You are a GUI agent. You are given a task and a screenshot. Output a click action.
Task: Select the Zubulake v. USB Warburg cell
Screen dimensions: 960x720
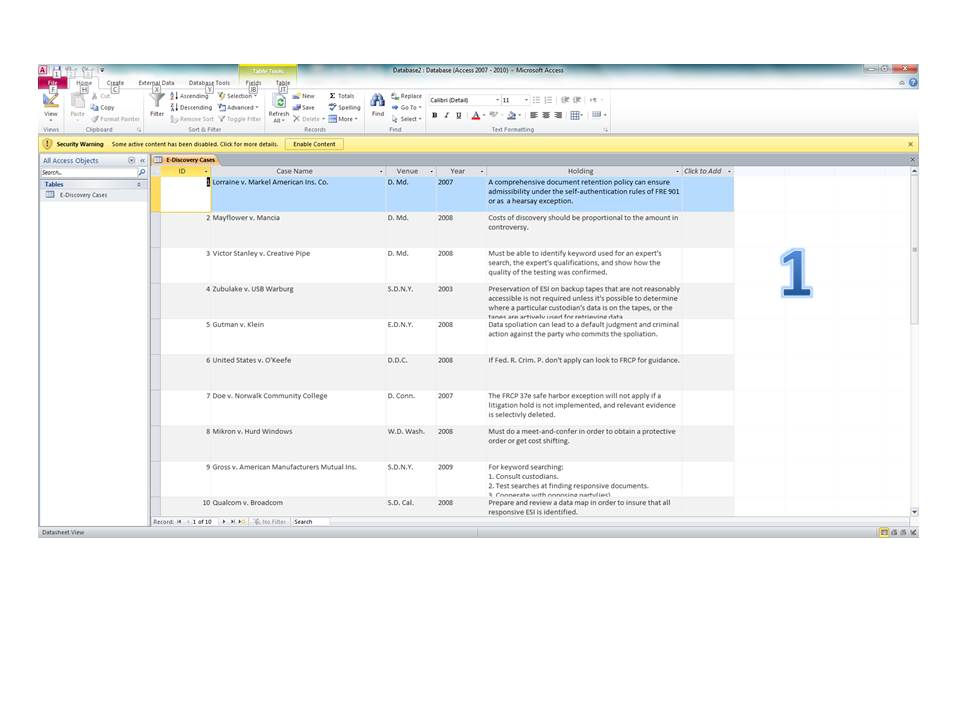pyautogui.click(x=299, y=301)
